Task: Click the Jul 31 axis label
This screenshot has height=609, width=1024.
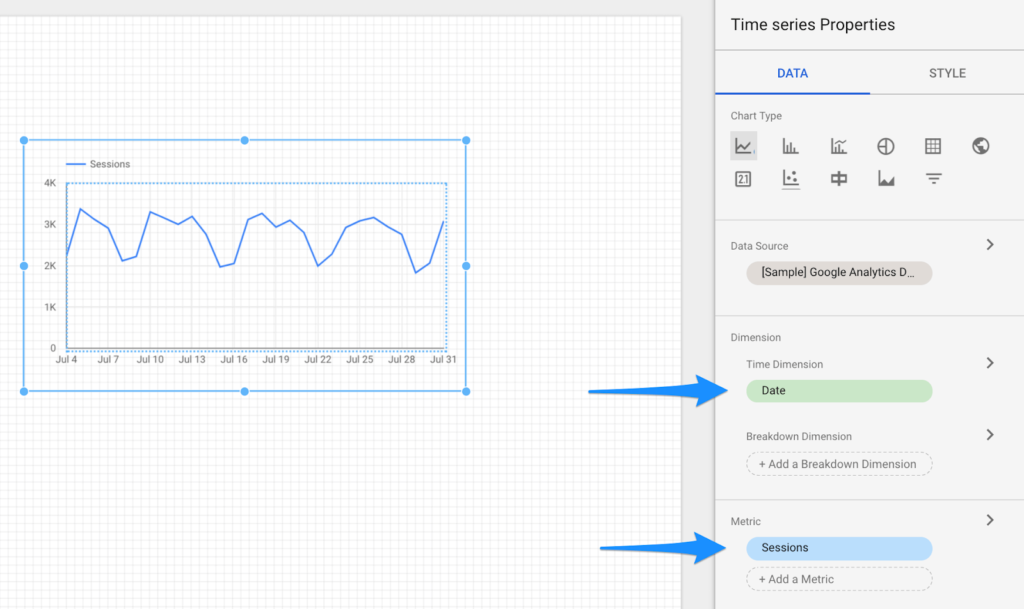Action: [443, 360]
